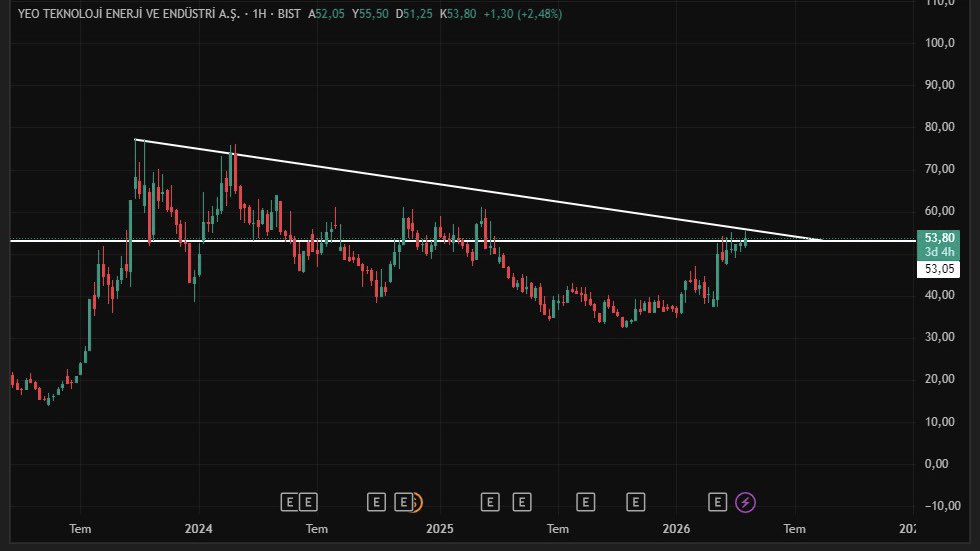
Task: Click the 3d 4h countdown on the price tag
Action: (939, 252)
